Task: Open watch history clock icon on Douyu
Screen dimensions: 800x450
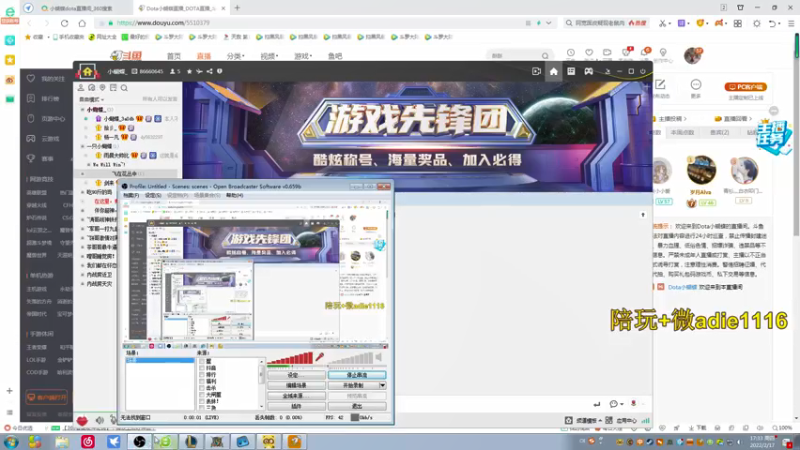Action: (570, 53)
